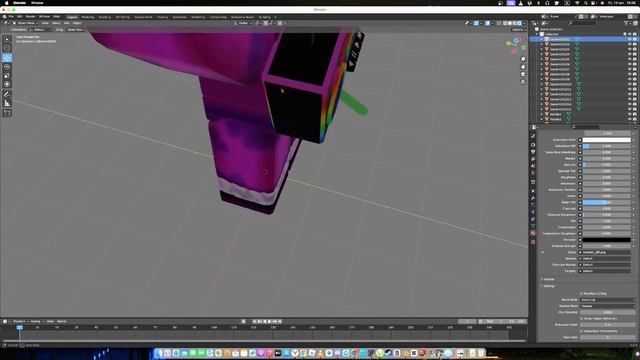640x360 pixels.
Task: Click Options button in viewport header
Action: pyautogui.click(x=518, y=30)
